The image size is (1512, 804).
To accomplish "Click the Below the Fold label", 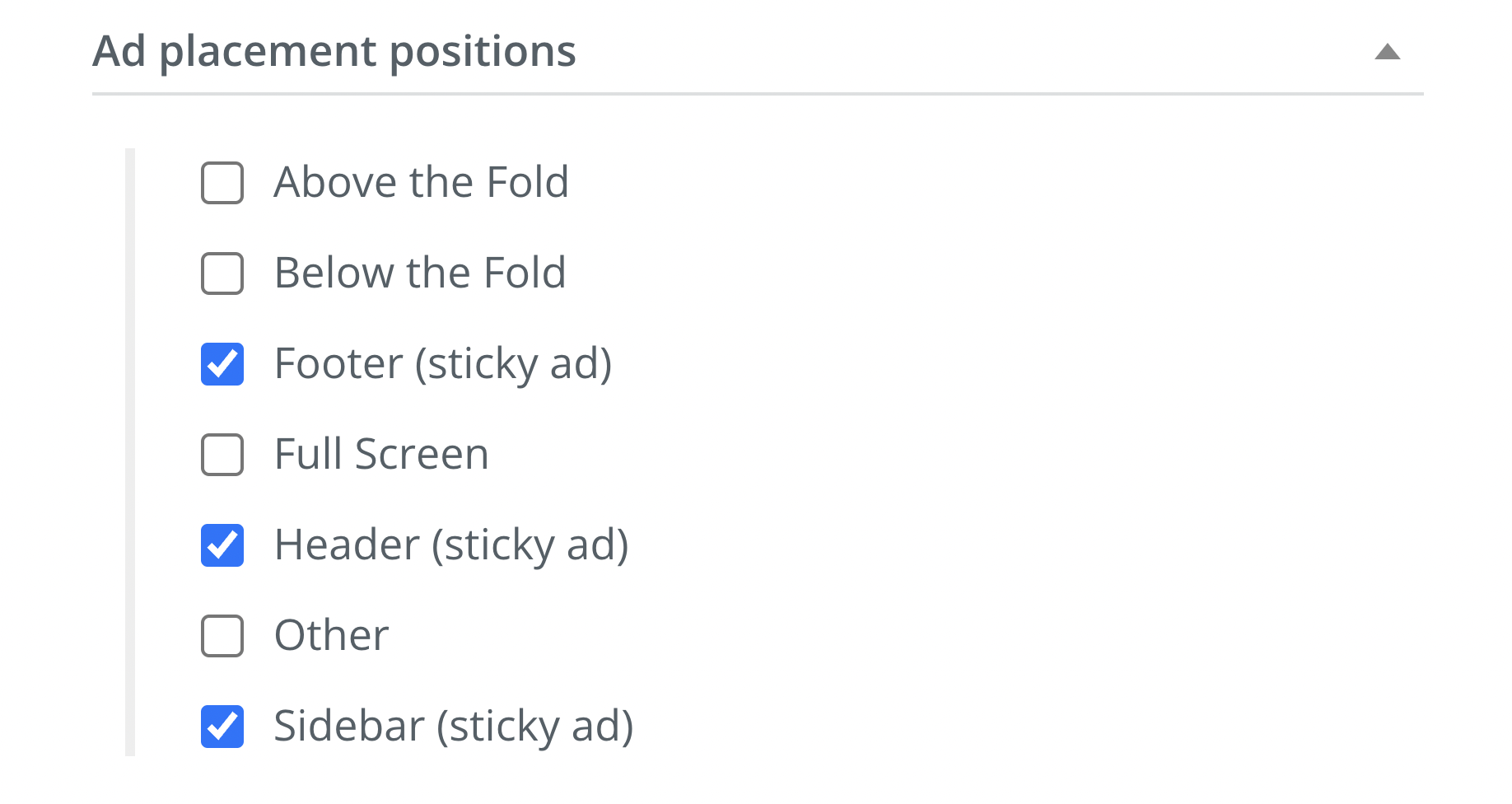I will tap(419, 273).
